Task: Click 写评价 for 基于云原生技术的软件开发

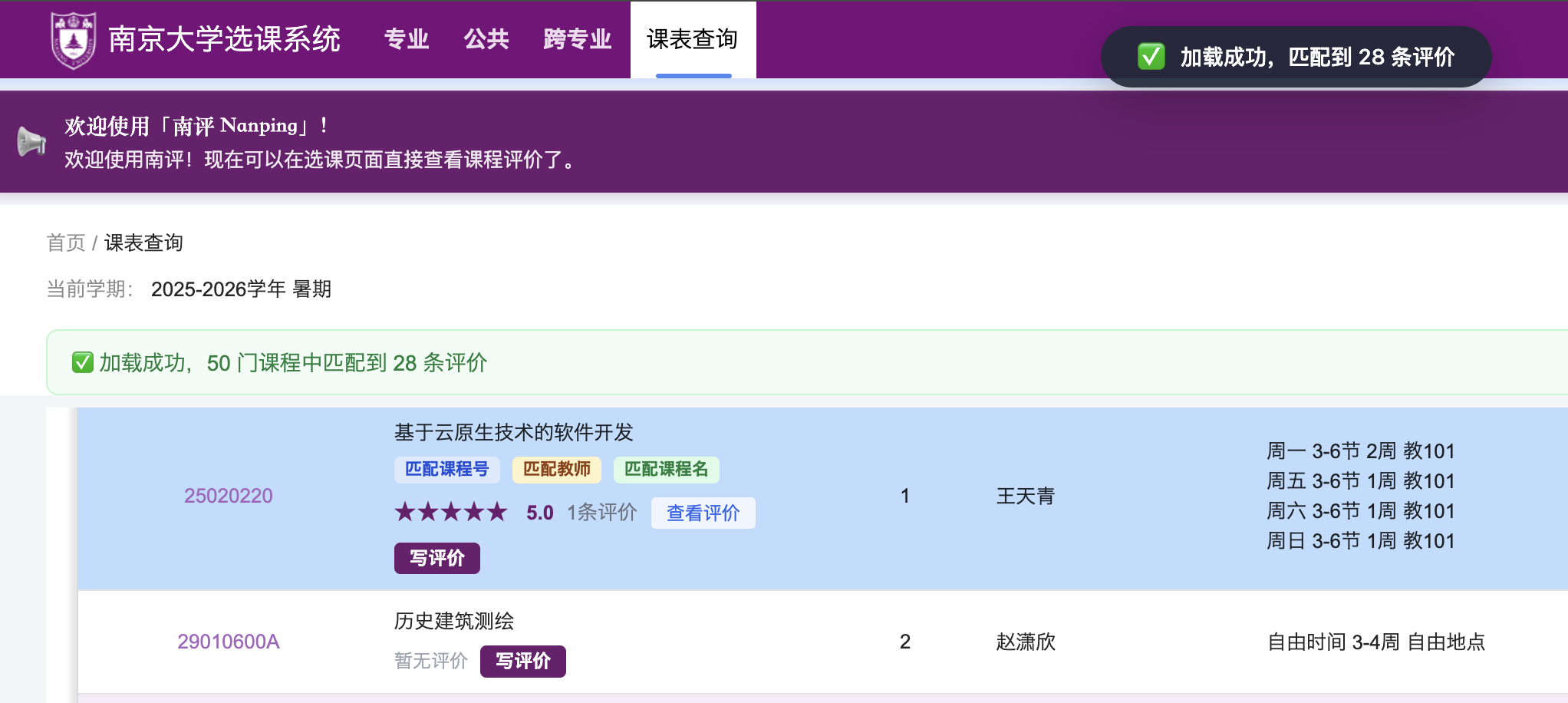Action: point(437,558)
